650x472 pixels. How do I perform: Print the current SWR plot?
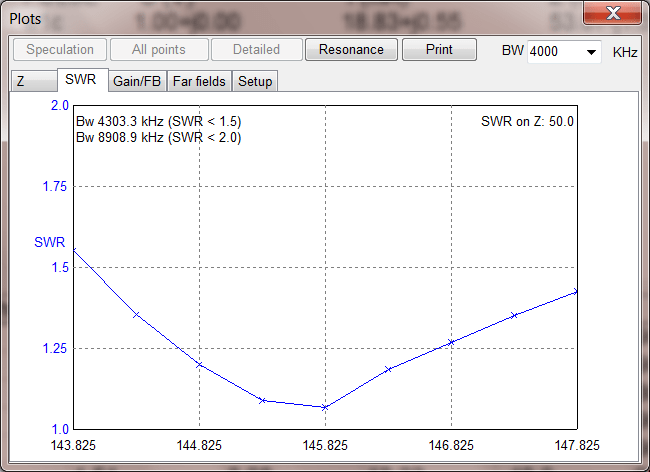click(x=439, y=50)
